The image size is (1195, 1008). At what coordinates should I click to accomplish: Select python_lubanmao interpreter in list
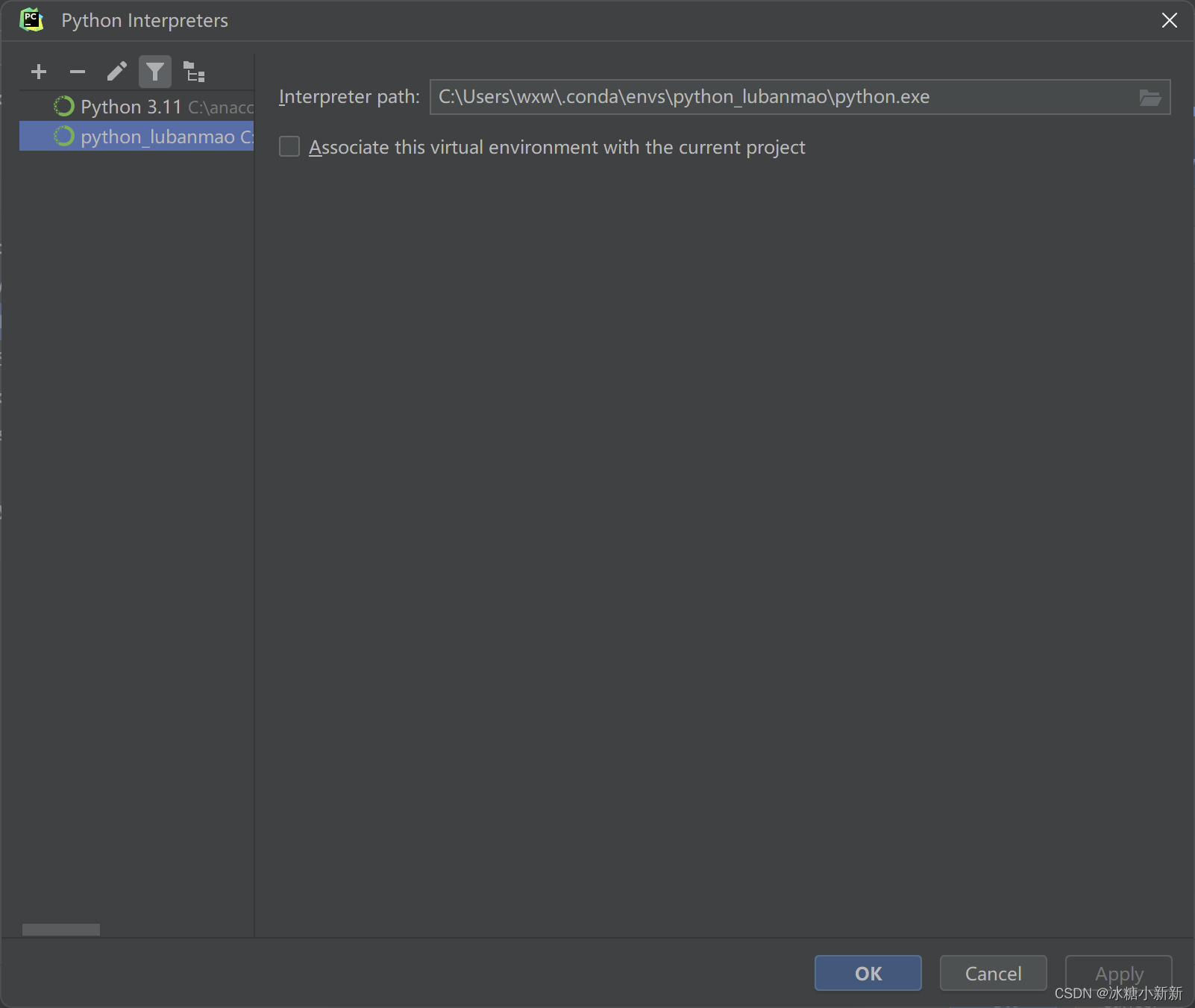pos(137,137)
